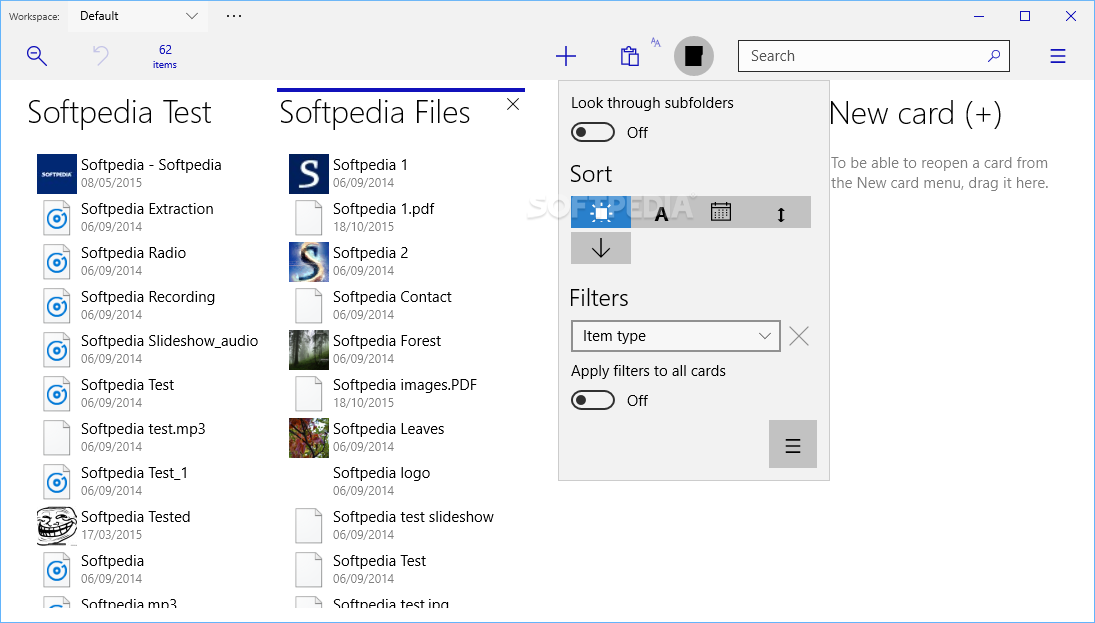The image size is (1095, 623).
Task: Click the hamburger button in popup panel
Action: pyautogui.click(x=793, y=444)
